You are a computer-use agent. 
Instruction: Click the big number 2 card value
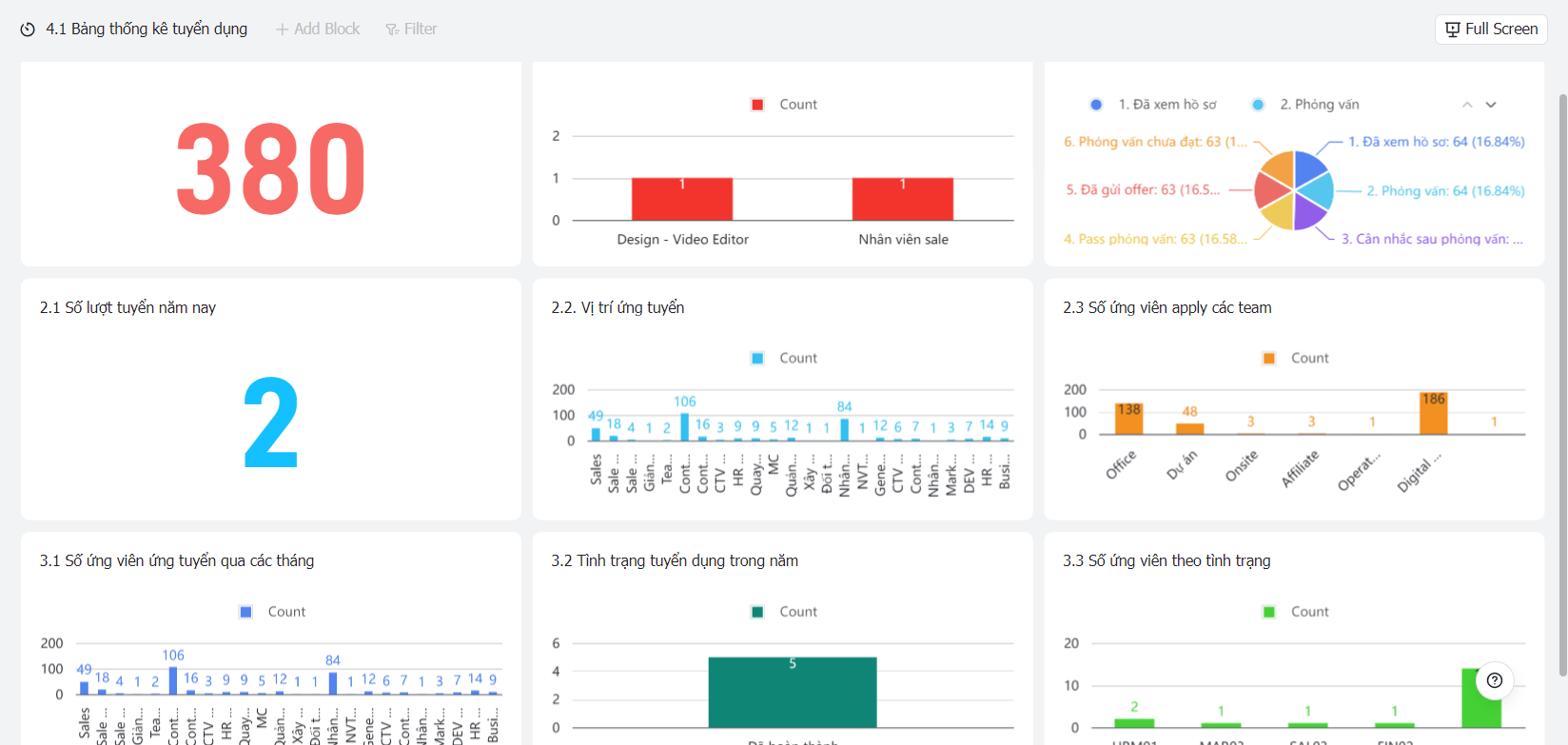[x=271, y=423]
